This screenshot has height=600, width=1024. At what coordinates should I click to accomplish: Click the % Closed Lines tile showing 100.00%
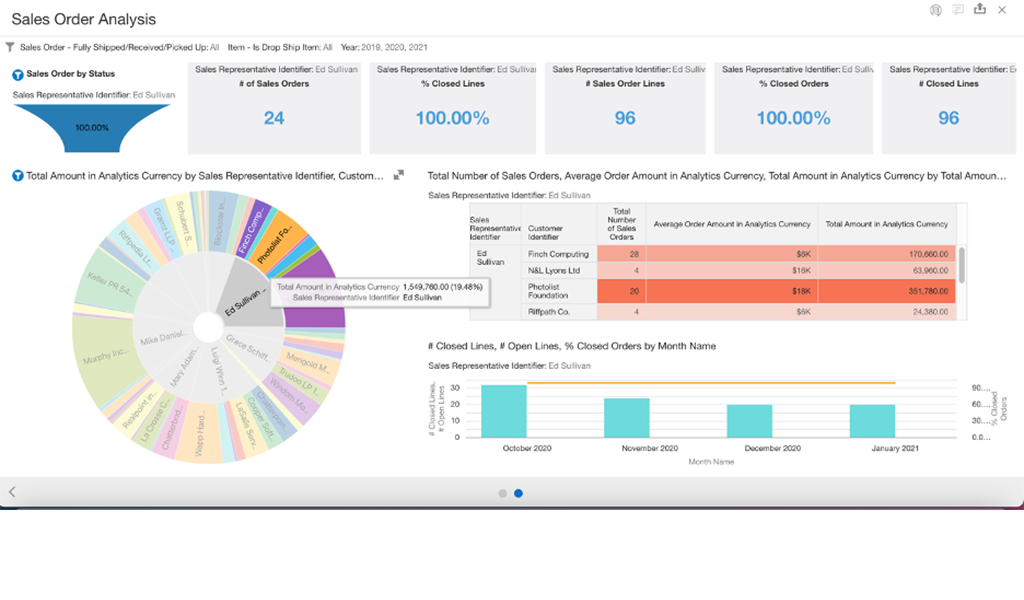tap(453, 108)
